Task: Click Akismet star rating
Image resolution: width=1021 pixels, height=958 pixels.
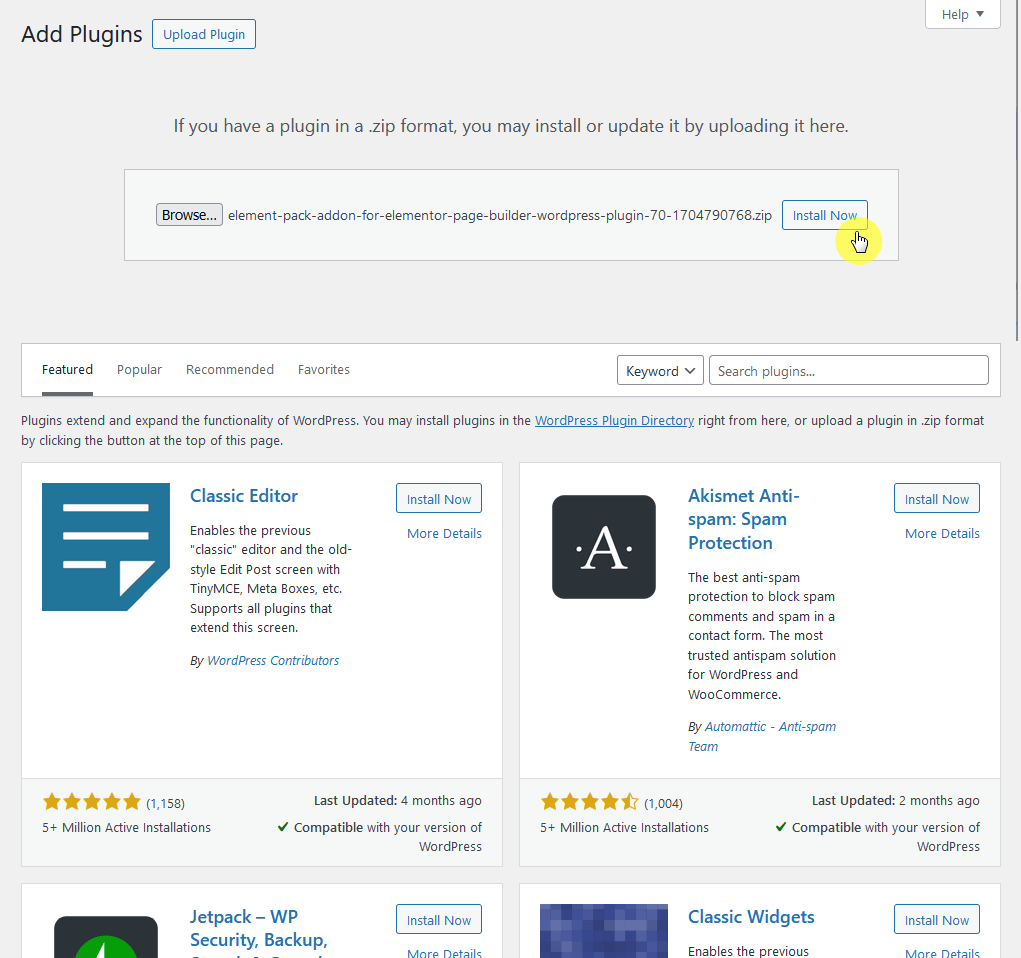Action: pyautogui.click(x=589, y=802)
